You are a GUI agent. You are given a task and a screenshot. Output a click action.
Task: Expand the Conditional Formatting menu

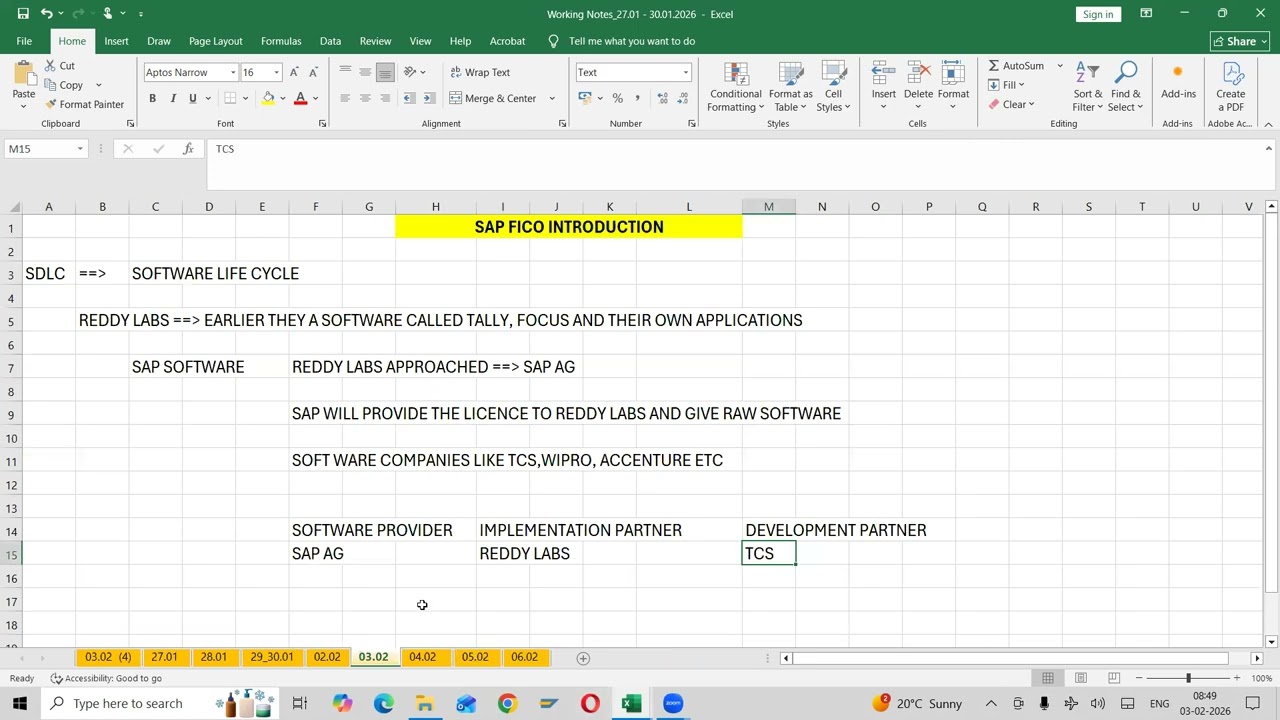tap(735, 86)
